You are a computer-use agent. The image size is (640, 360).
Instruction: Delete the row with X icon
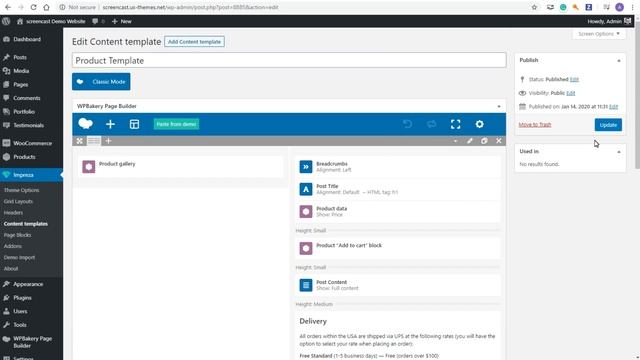coord(499,141)
